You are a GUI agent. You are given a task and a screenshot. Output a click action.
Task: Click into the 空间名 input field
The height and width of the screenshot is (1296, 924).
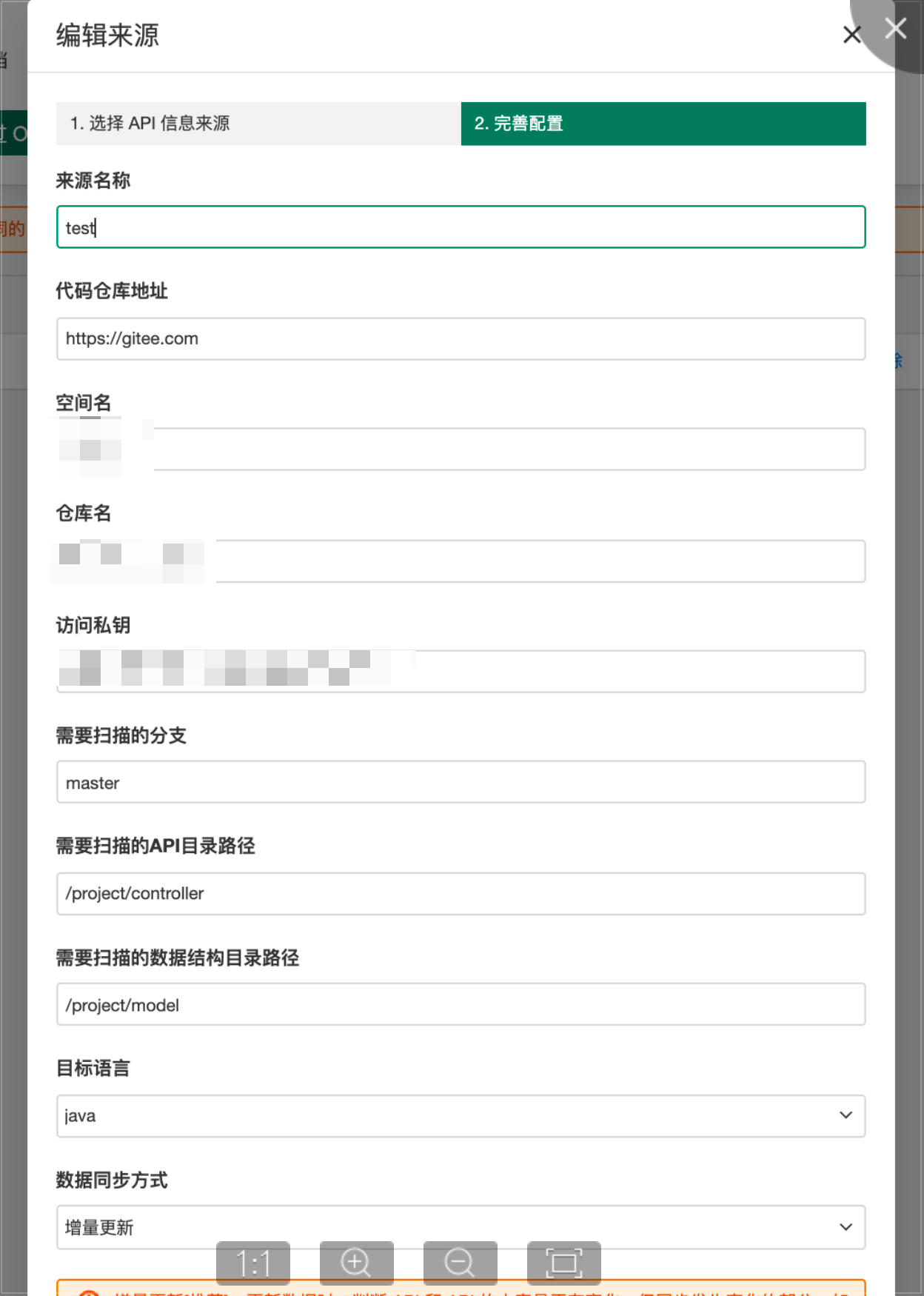tap(461, 449)
